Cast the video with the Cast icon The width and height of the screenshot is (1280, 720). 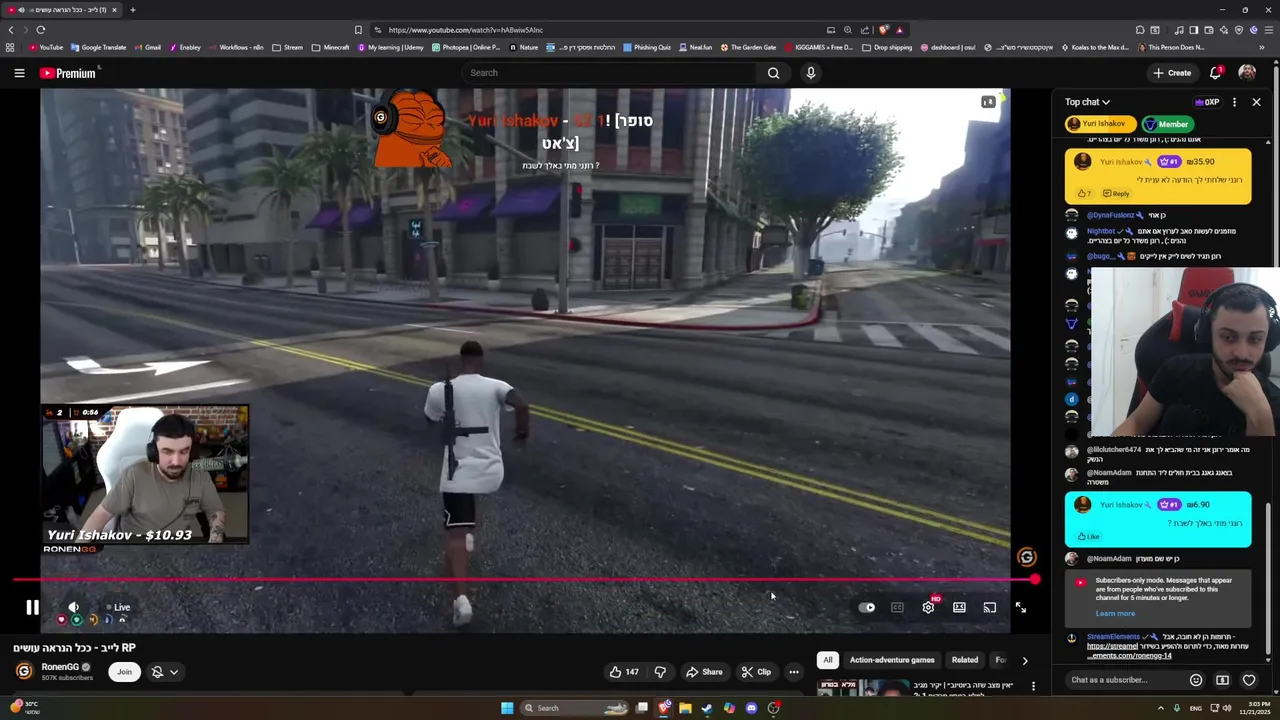[989, 607]
